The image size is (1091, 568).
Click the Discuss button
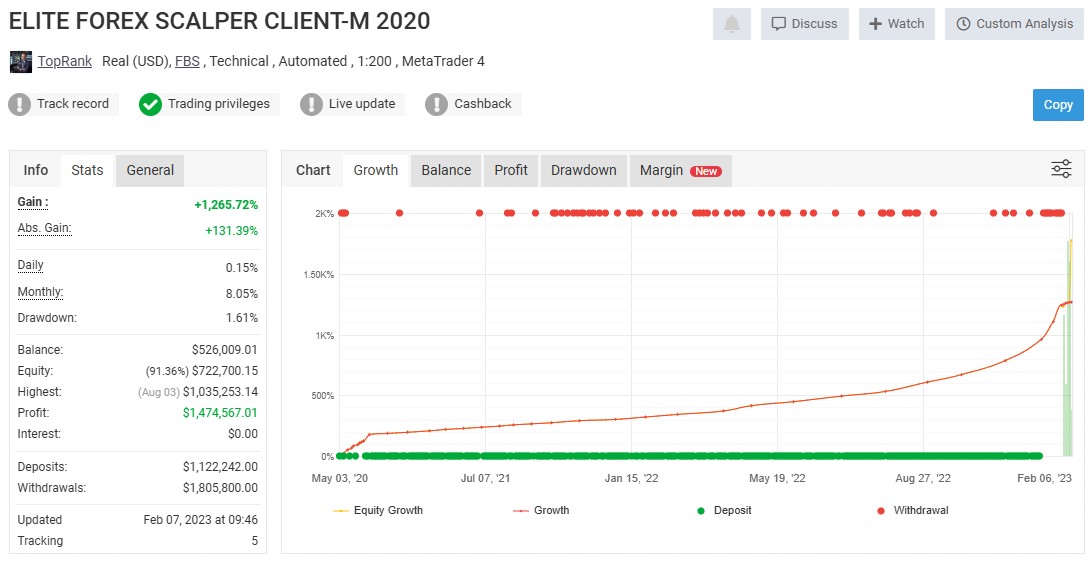click(804, 24)
